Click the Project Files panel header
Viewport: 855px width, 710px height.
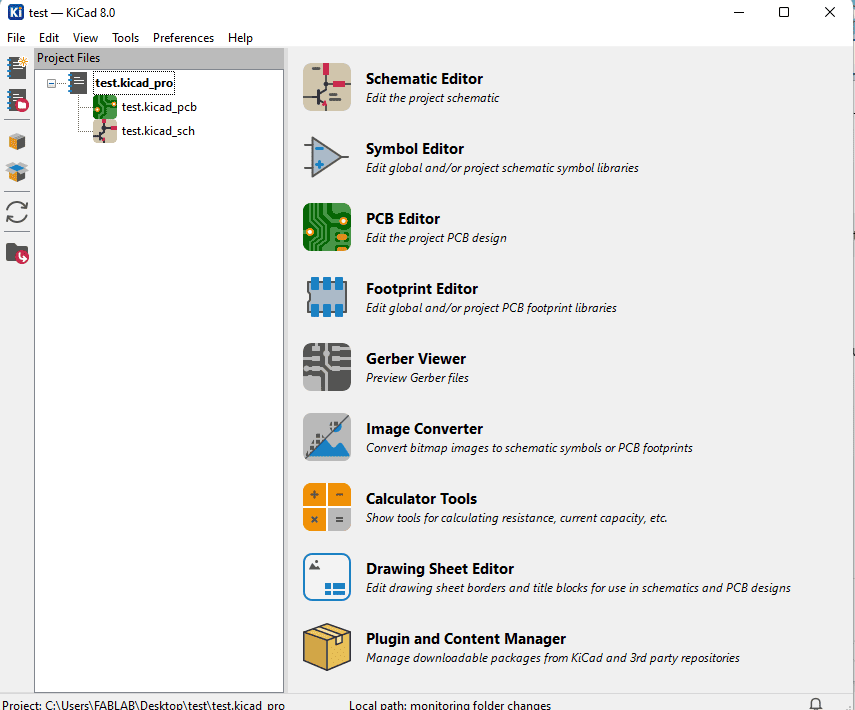[159, 58]
